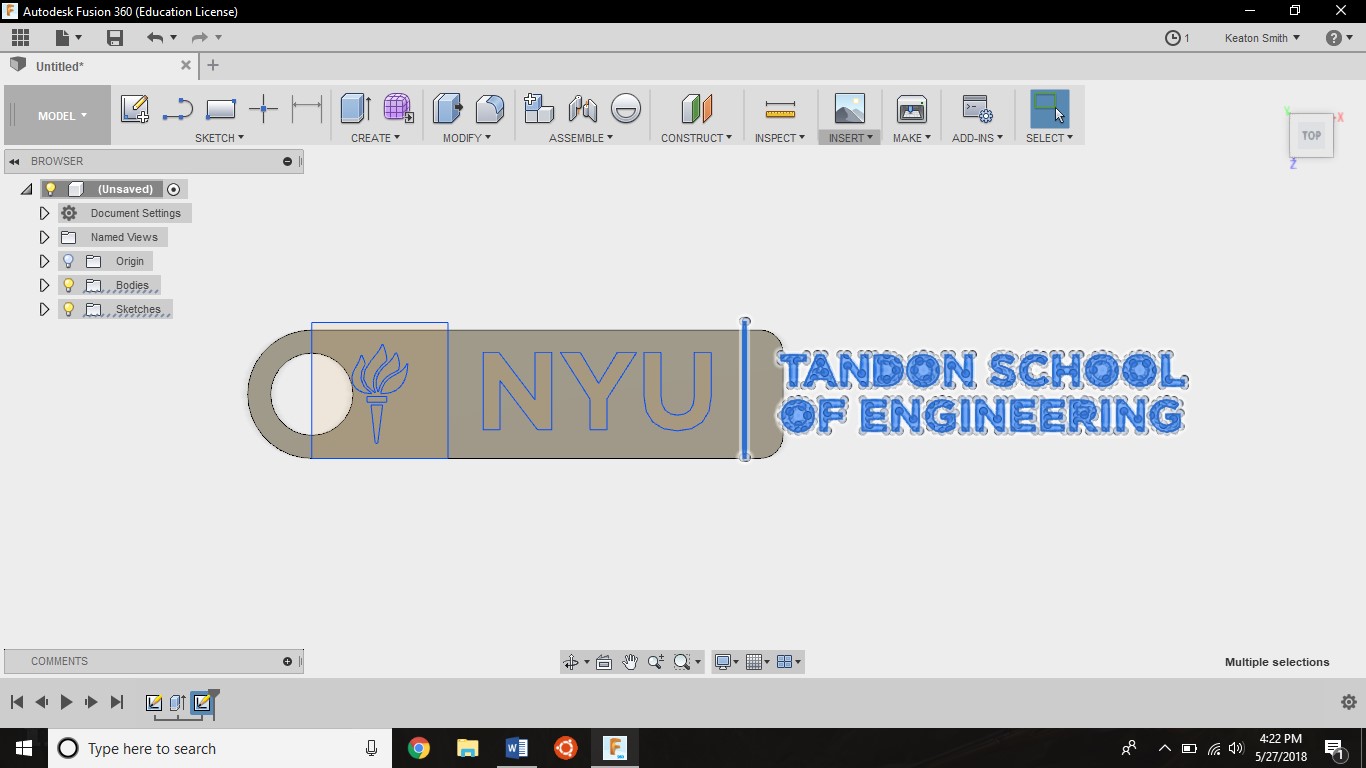
Task: Open the MODIFY menu
Action: click(467, 138)
